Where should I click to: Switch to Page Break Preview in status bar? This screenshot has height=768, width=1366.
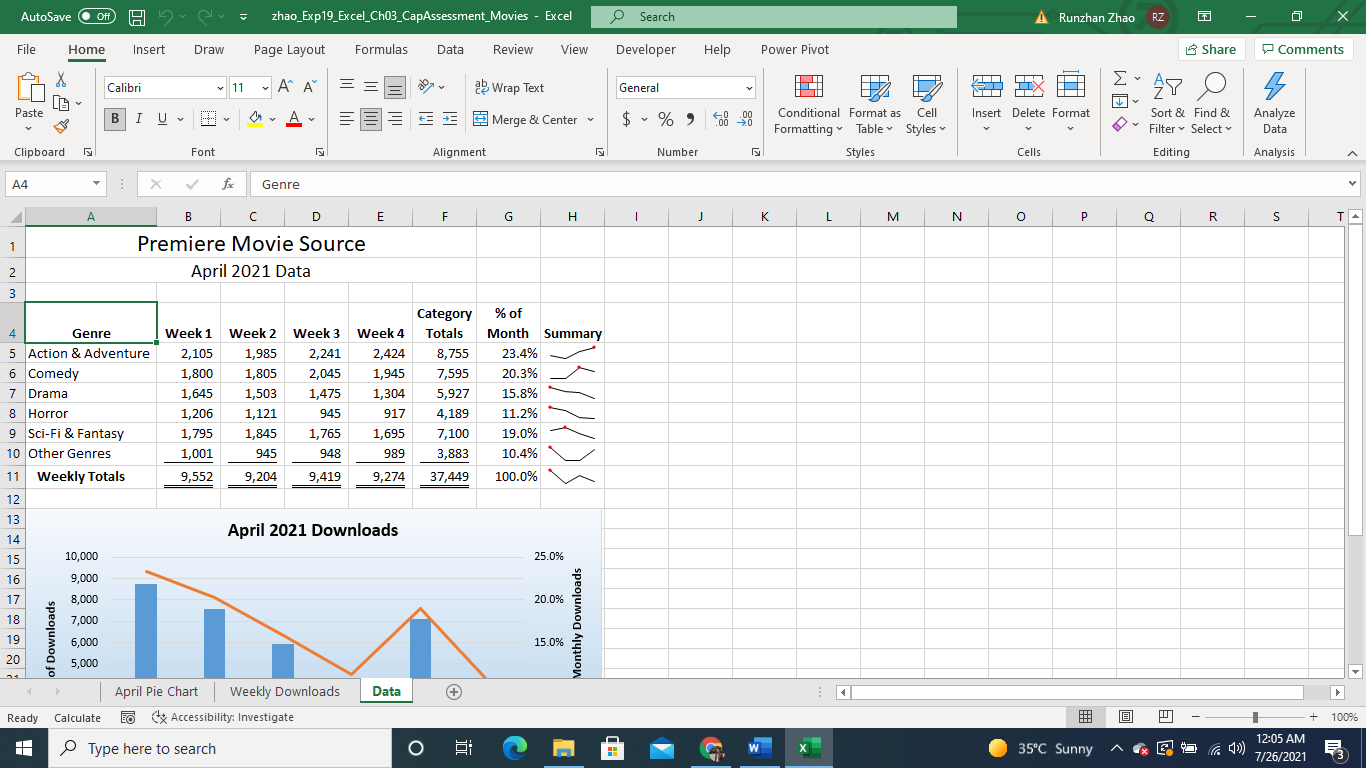tap(1165, 717)
